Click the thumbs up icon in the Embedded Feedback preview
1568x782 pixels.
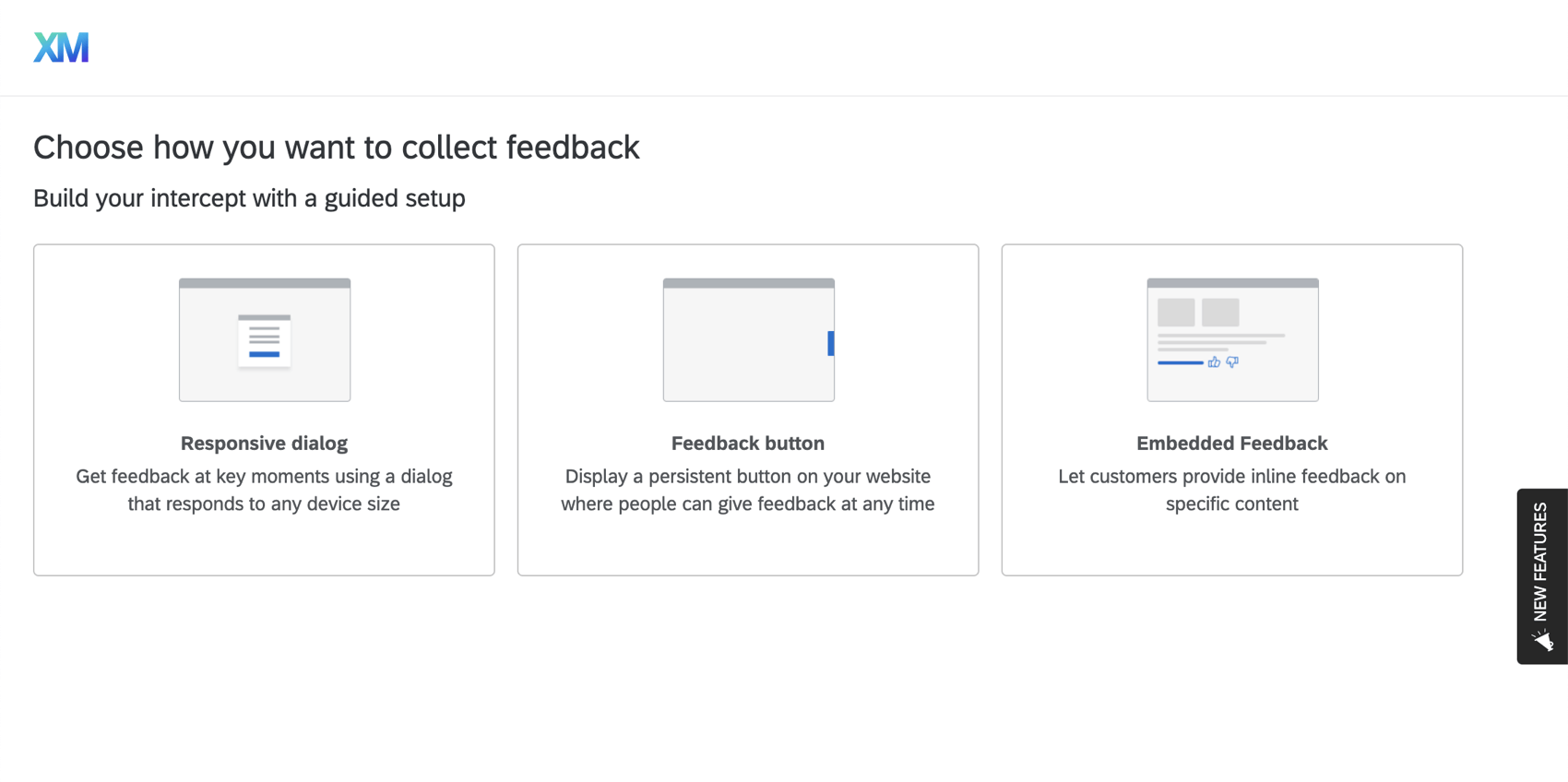1214,362
